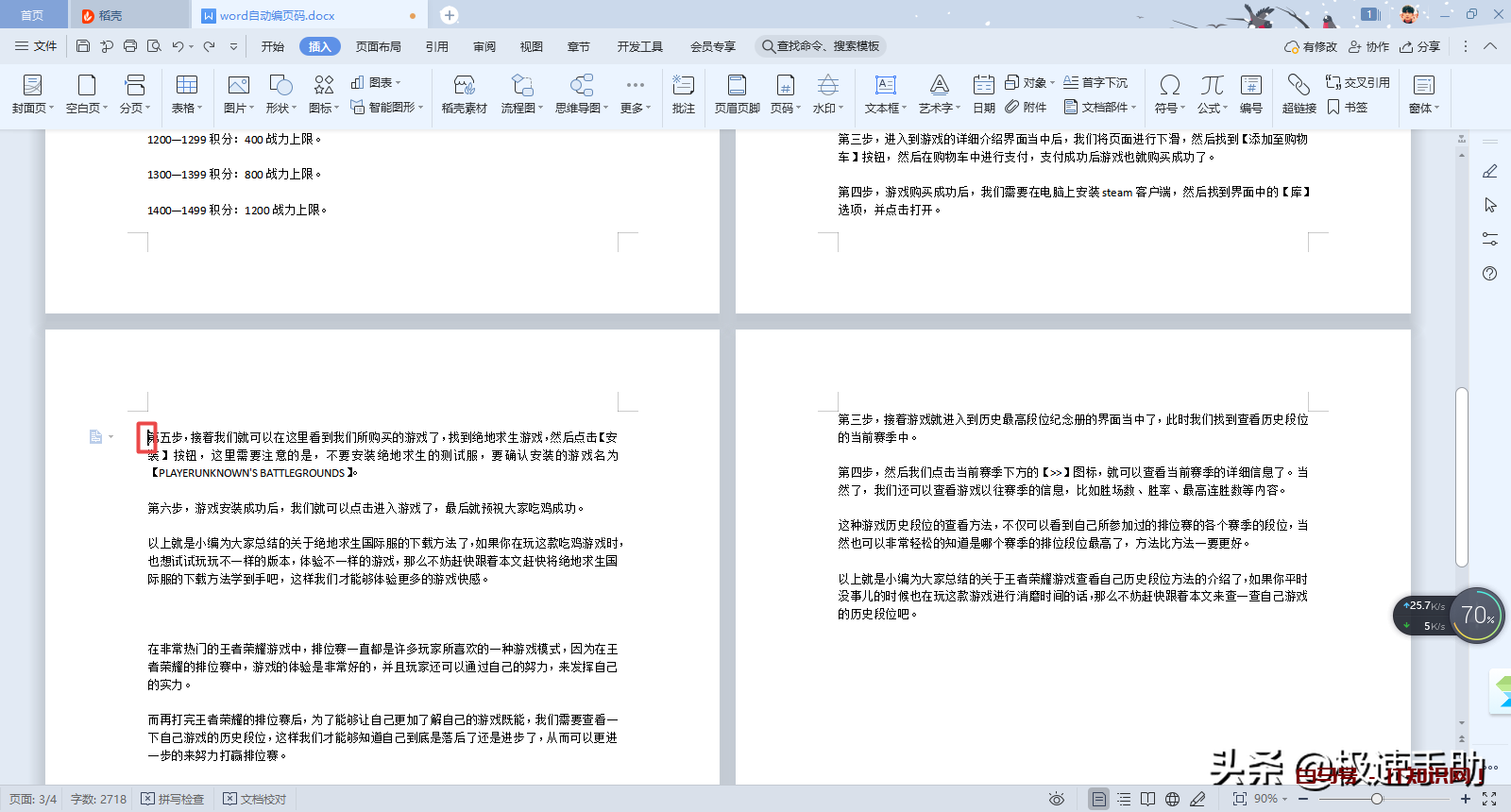Open the 稻壳素材 resource icon

464,93
